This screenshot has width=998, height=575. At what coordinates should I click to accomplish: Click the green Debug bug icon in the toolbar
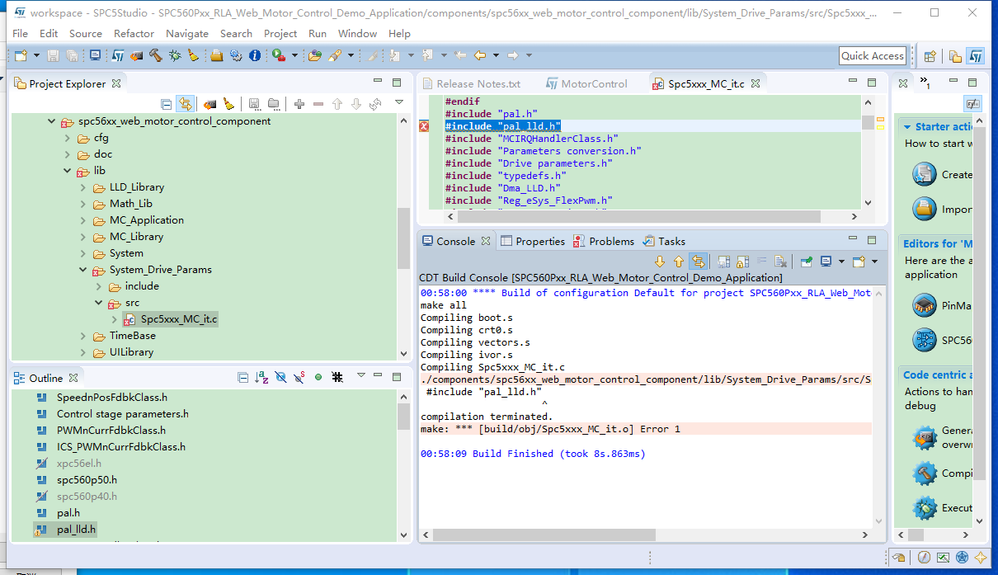pos(174,56)
